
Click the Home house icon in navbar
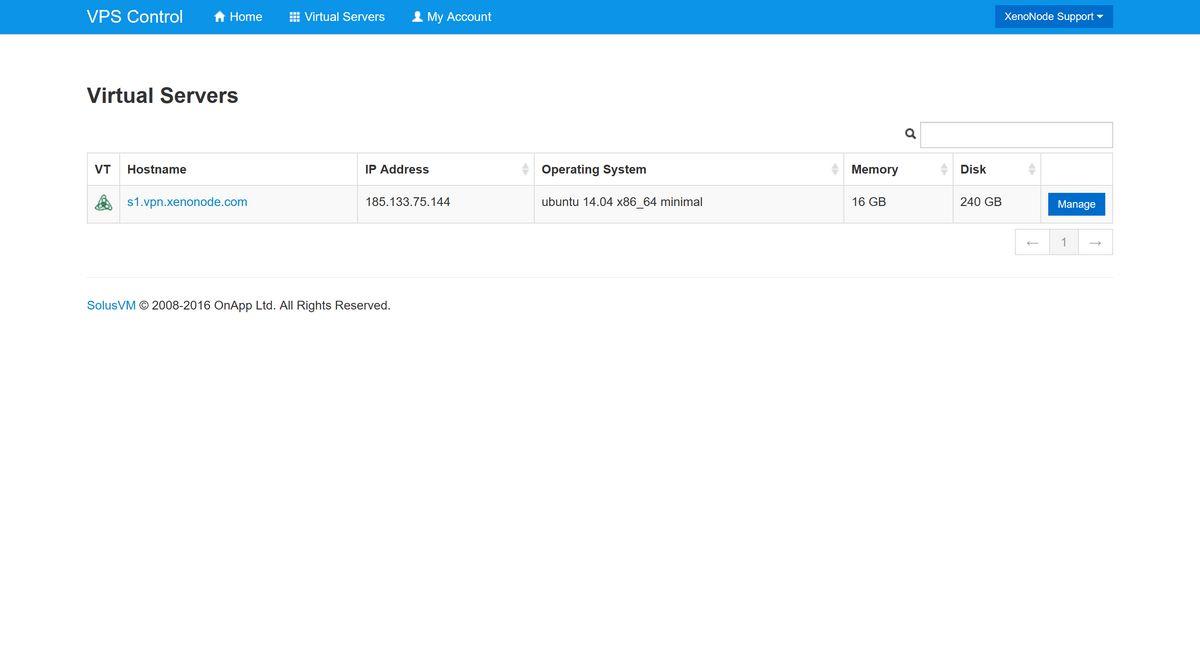coord(220,17)
